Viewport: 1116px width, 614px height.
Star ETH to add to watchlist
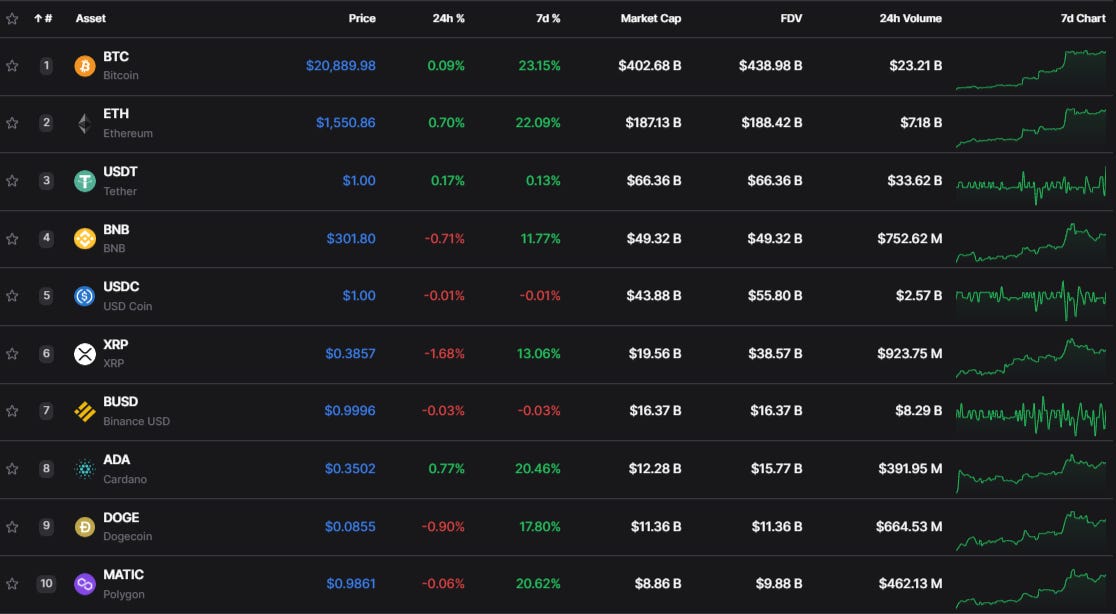(x=12, y=123)
